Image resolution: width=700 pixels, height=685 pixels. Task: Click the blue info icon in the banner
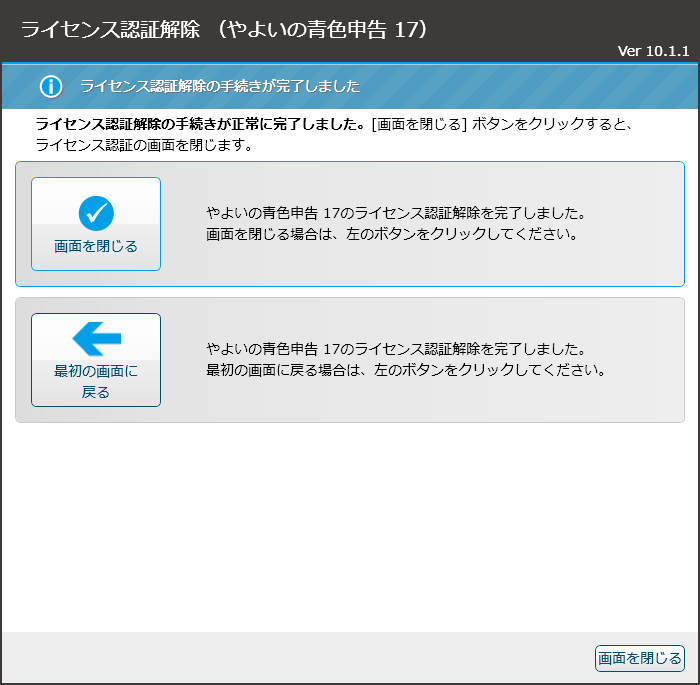[x=51, y=86]
